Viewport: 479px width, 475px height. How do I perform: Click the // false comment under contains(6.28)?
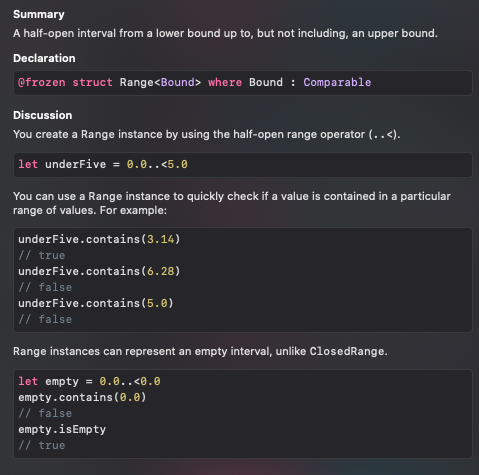[45, 287]
